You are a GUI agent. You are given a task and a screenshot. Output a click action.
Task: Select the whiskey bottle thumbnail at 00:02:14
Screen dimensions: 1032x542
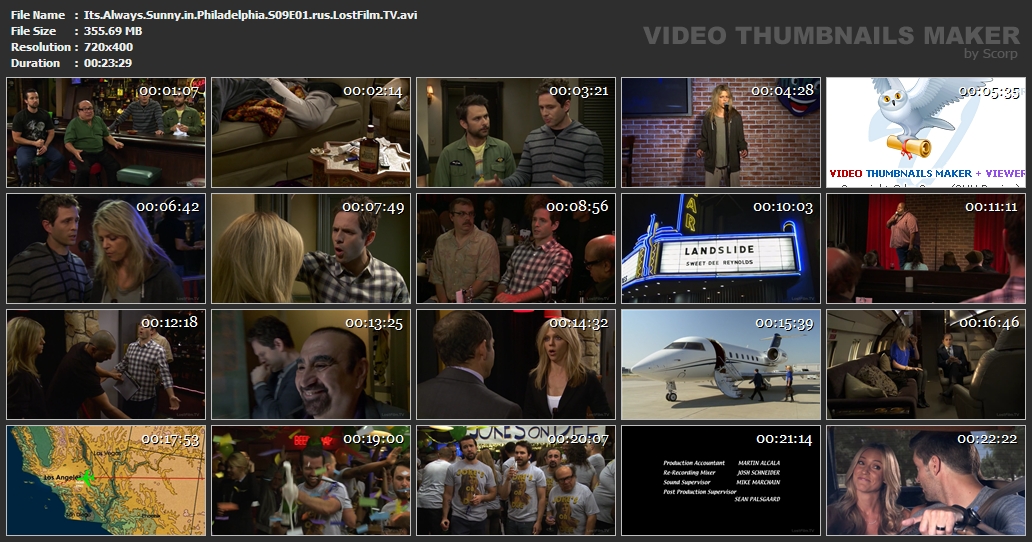click(x=311, y=133)
